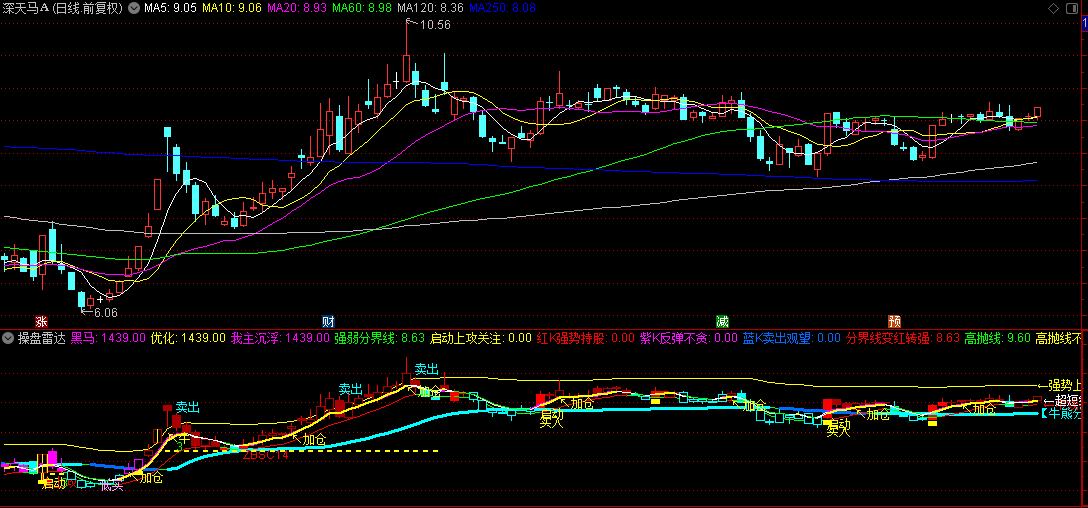
Task: Click the blue number box at right edge
Action: point(1085,24)
